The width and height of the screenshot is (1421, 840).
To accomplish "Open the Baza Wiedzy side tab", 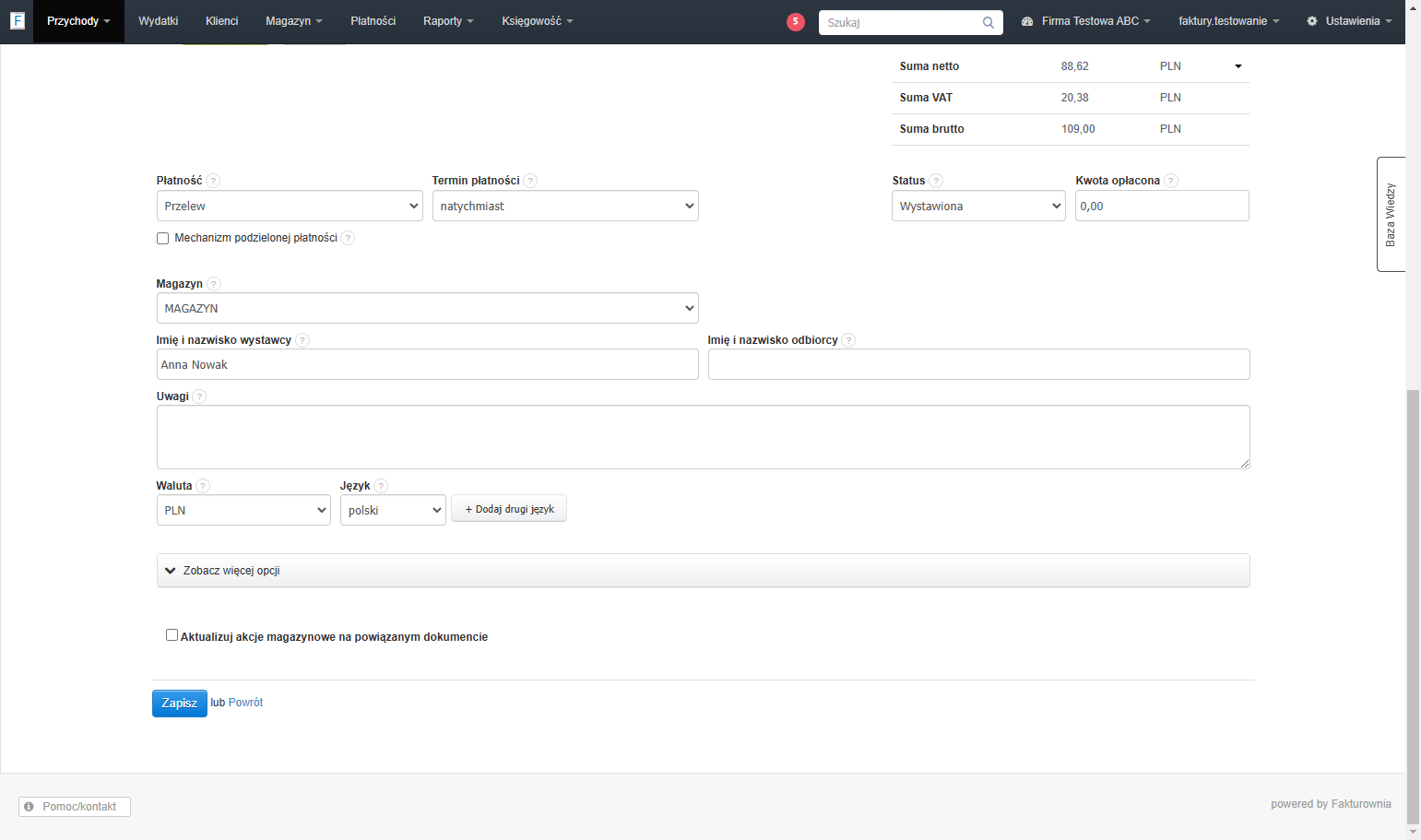I will tap(1391, 214).
